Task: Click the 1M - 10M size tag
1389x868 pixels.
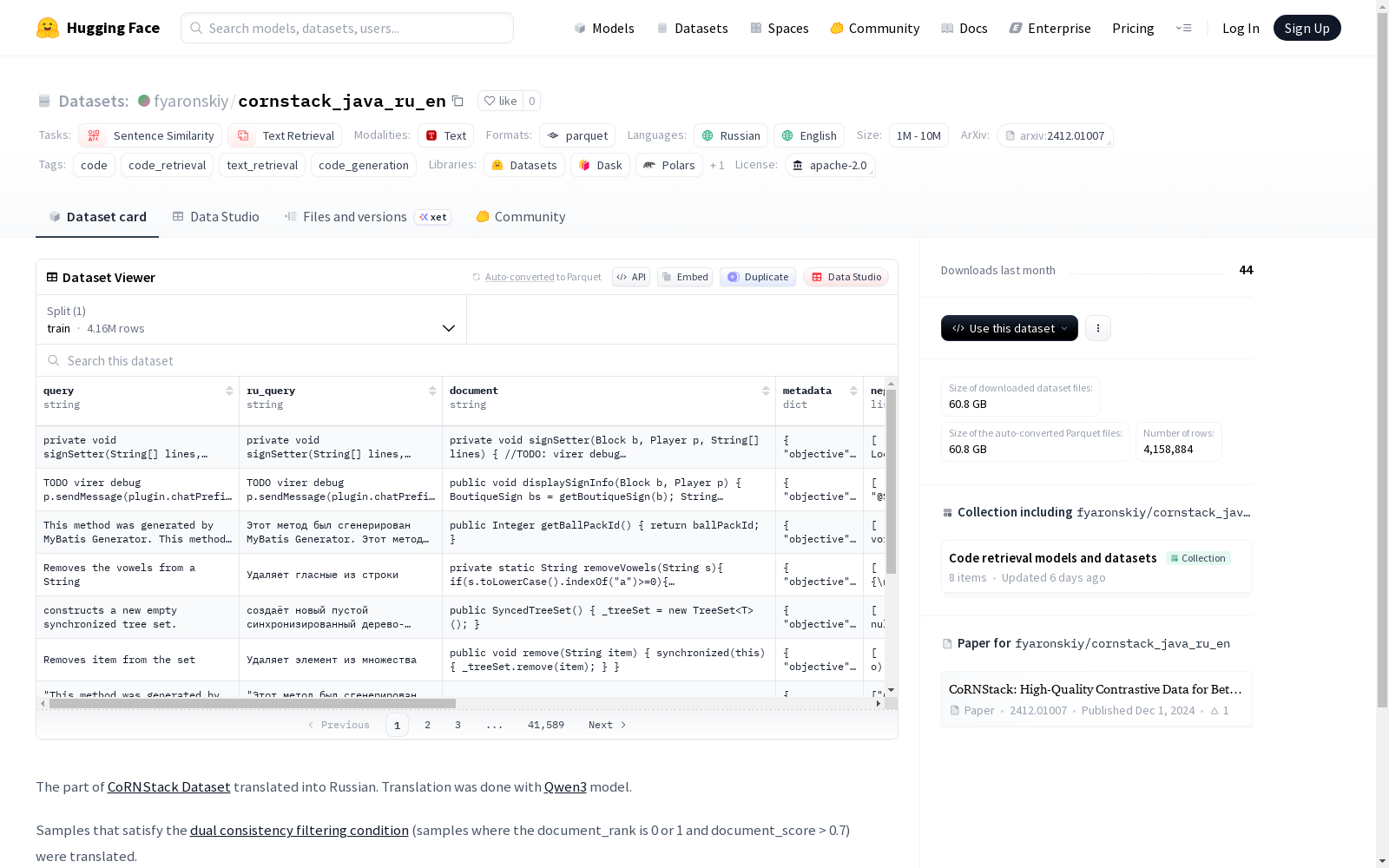Action: [x=918, y=135]
